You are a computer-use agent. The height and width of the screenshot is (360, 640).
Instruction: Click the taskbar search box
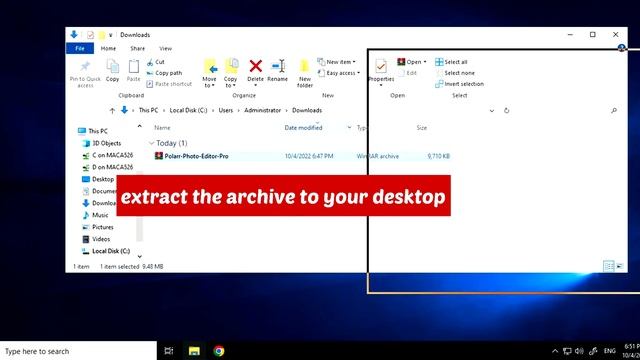coord(78,351)
